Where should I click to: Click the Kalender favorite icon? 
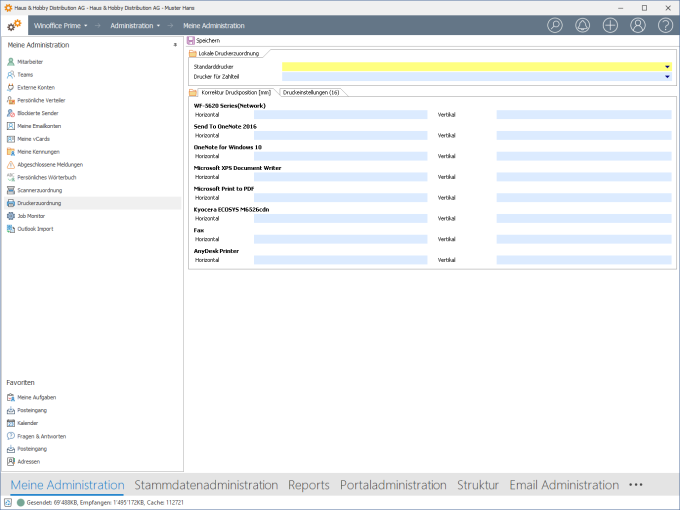11,423
